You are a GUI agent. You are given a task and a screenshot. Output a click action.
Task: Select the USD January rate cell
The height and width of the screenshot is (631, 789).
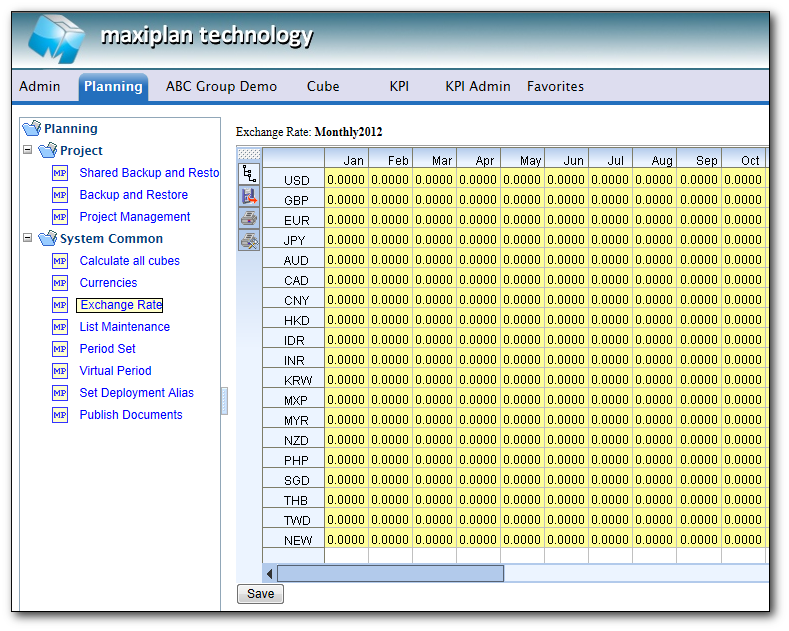point(346,180)
